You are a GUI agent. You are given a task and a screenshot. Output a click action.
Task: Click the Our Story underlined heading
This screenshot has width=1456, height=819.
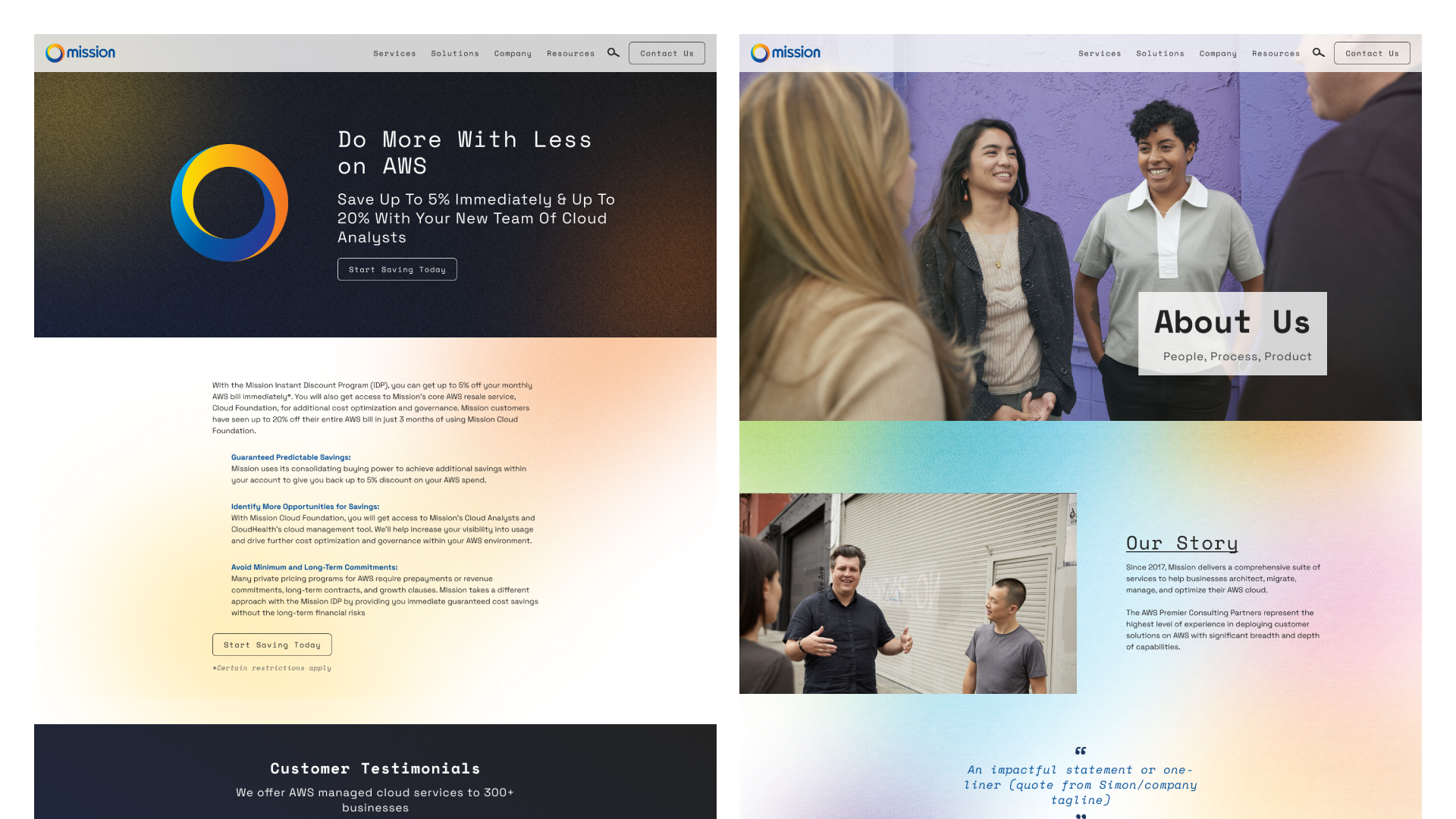[x=1181, y=543]
